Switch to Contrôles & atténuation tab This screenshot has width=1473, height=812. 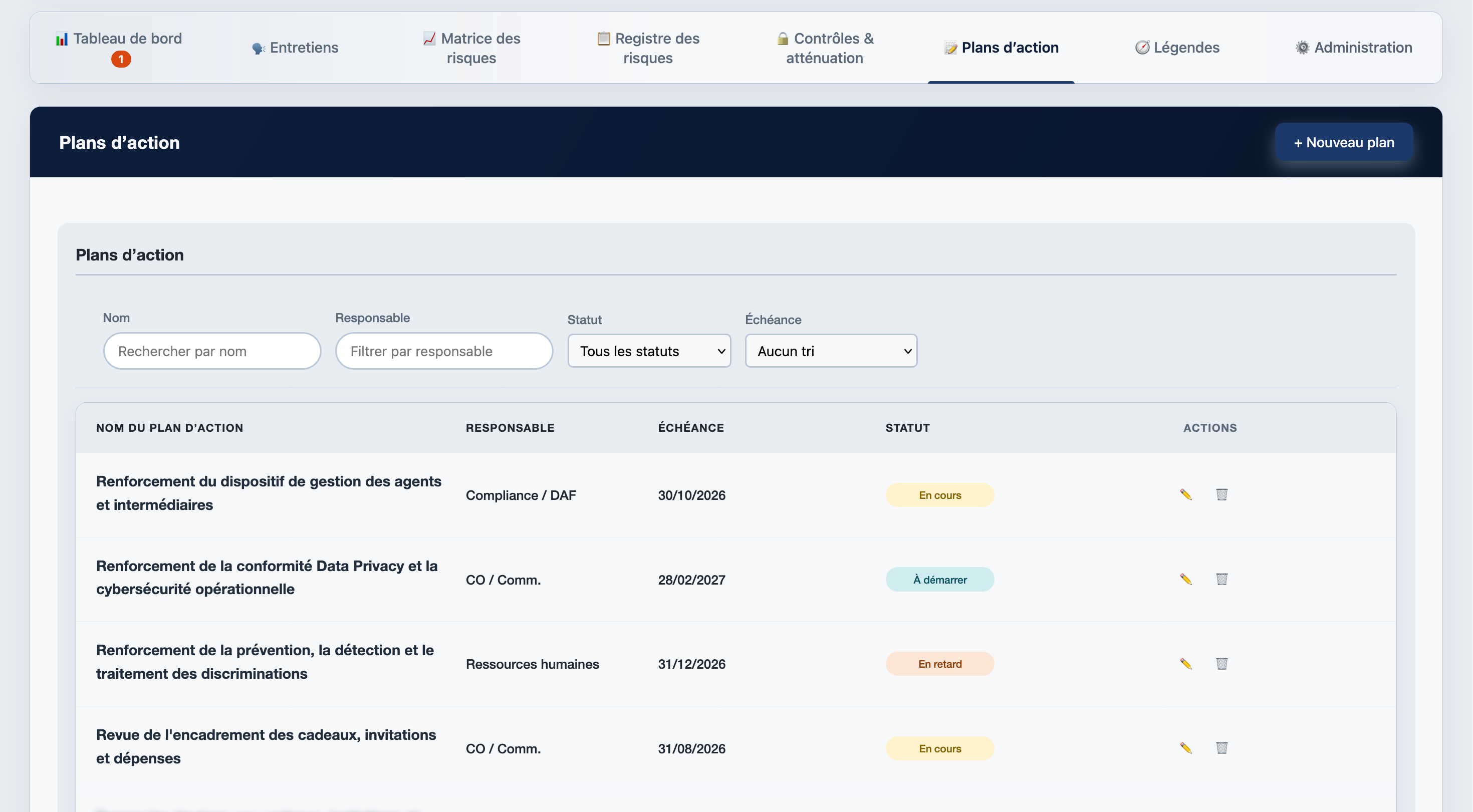click(x=825, y=48)
